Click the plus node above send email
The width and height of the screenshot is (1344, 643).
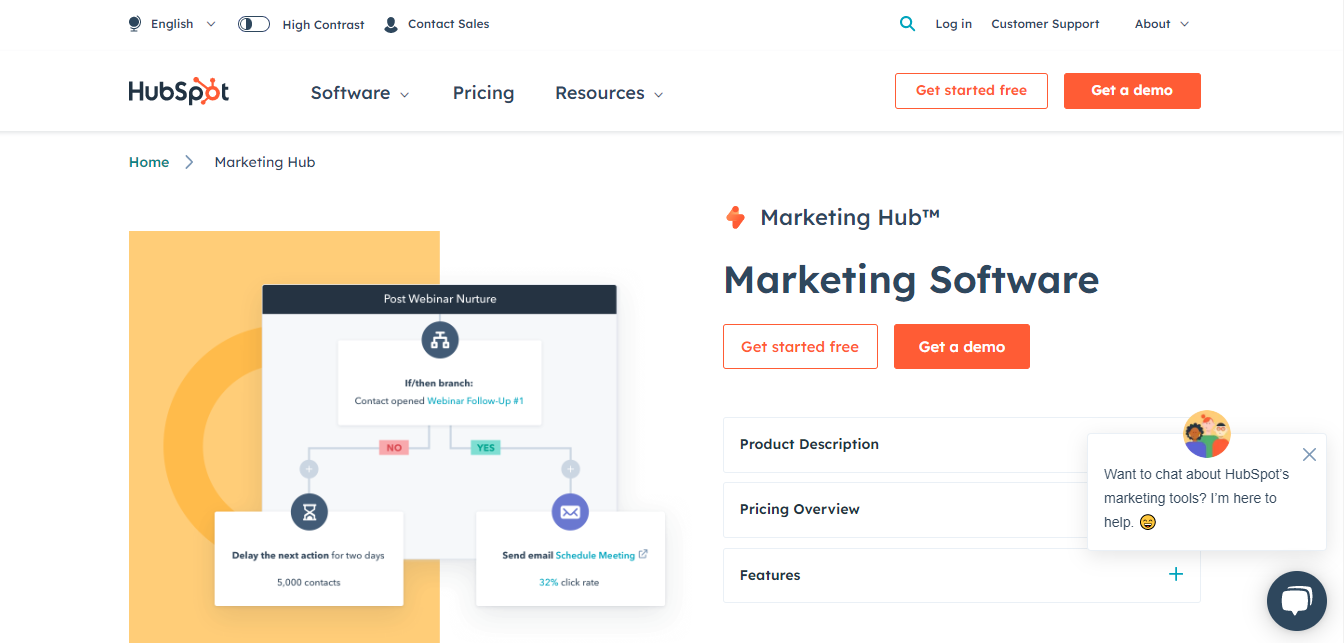570,468
